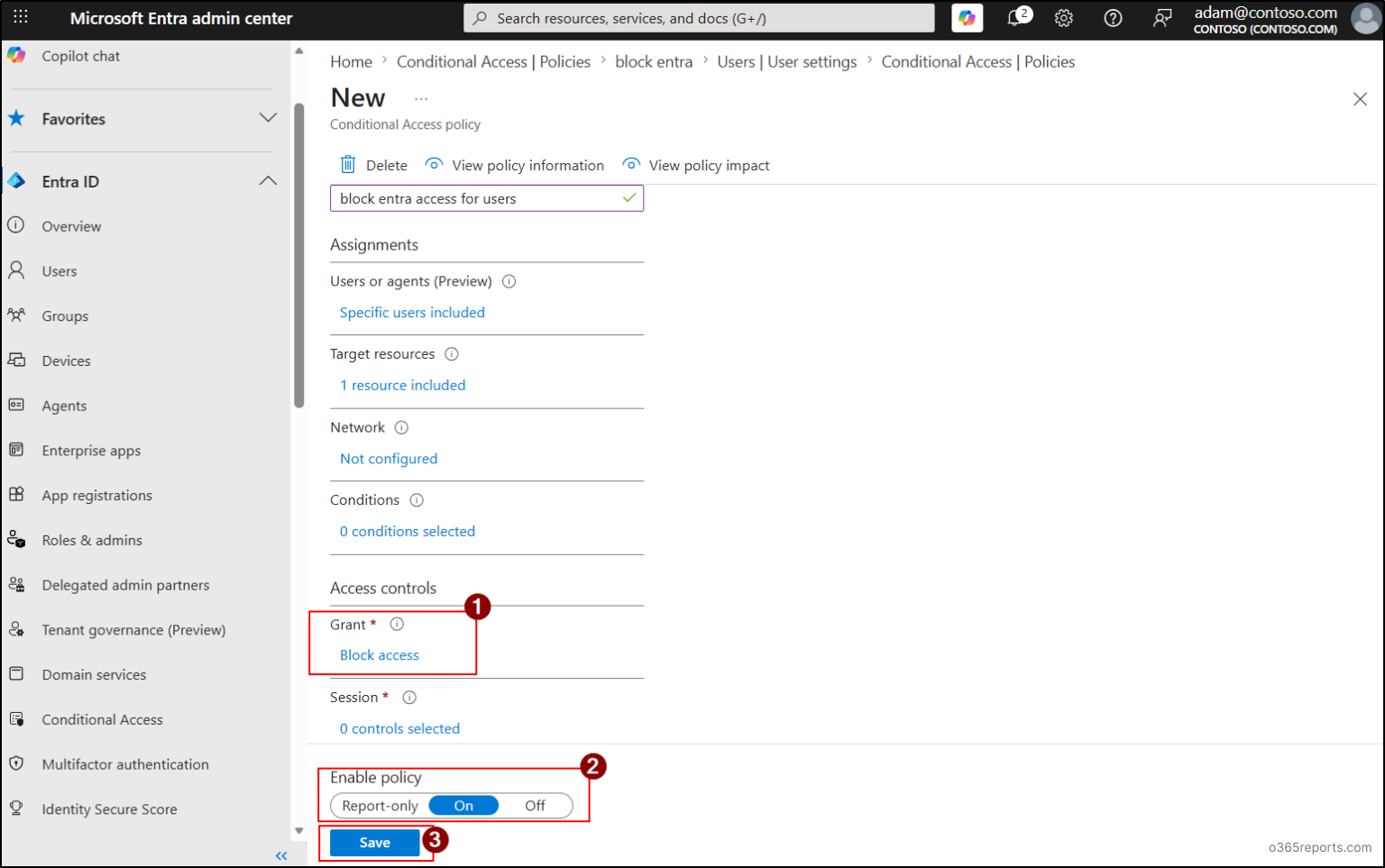Image resolution: width=1385 pixels, height=868 pixels.
Task: Open Copilot from the top bar
Action: [x=967, y=18]
